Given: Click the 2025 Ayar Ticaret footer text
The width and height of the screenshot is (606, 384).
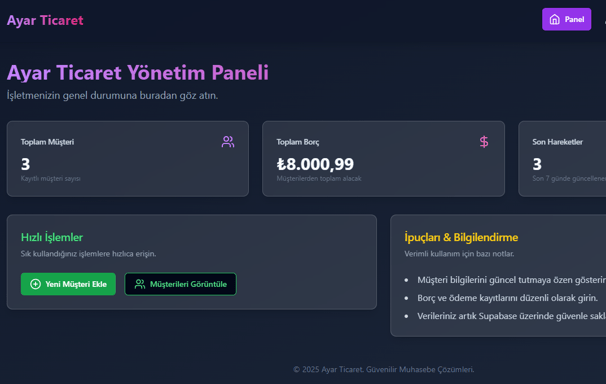Looking at the screenshot, I should pyautogui.click(x=383, y=369).
